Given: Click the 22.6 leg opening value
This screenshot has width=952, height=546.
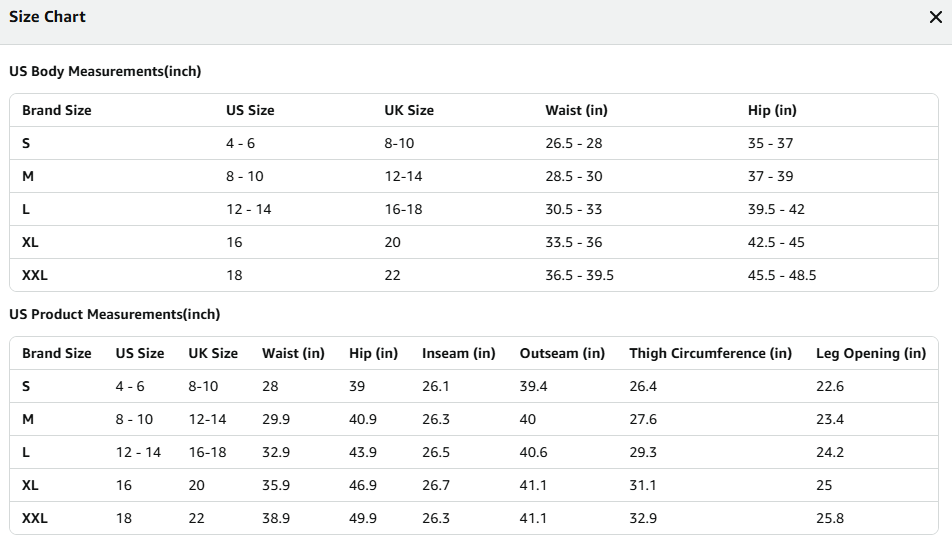Looking at the screenshot, I should point(830,386).
